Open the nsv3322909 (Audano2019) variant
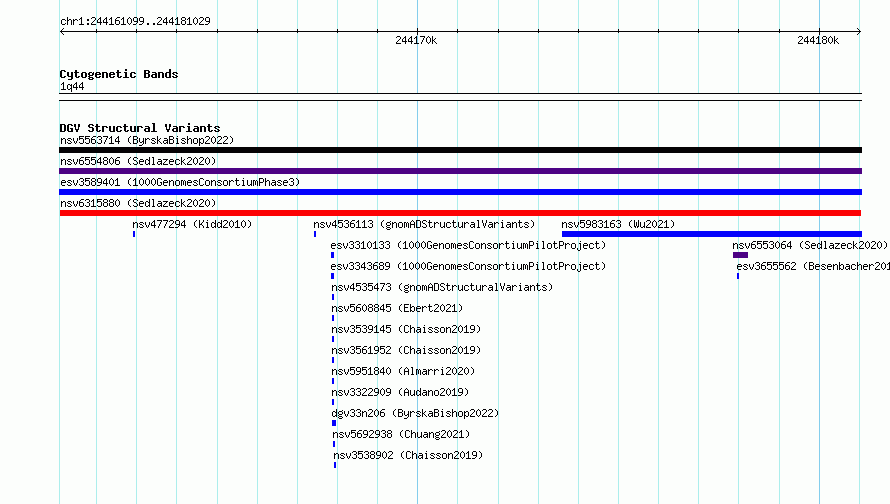The height and width of the screenshot is (504, 890). pos(400,392)
